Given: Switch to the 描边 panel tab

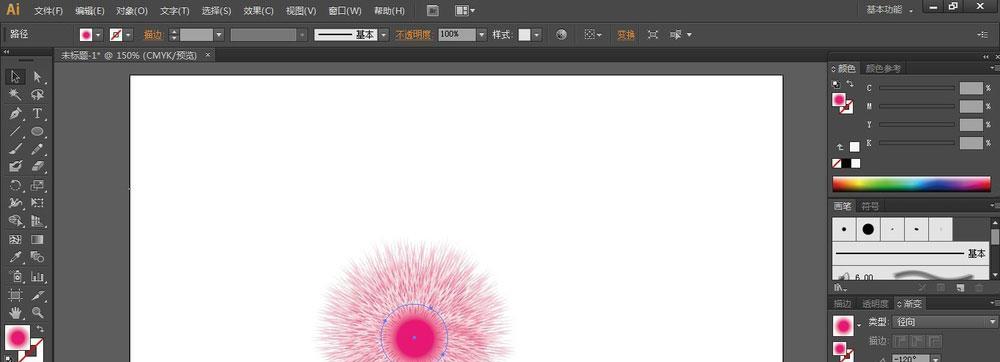Looking at the screenshot, I should pos(842,304).
